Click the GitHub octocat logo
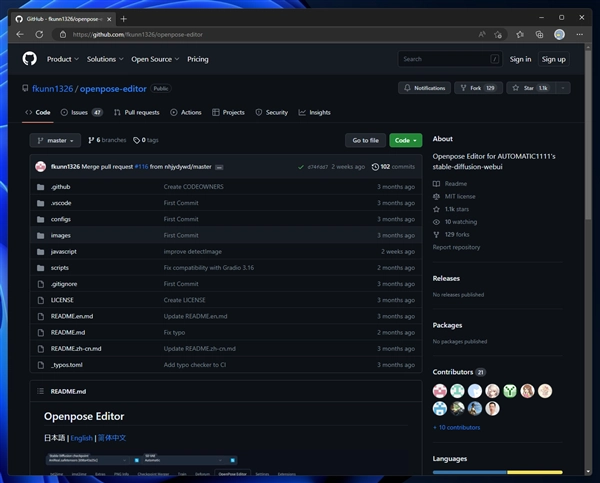 [29, 59]
